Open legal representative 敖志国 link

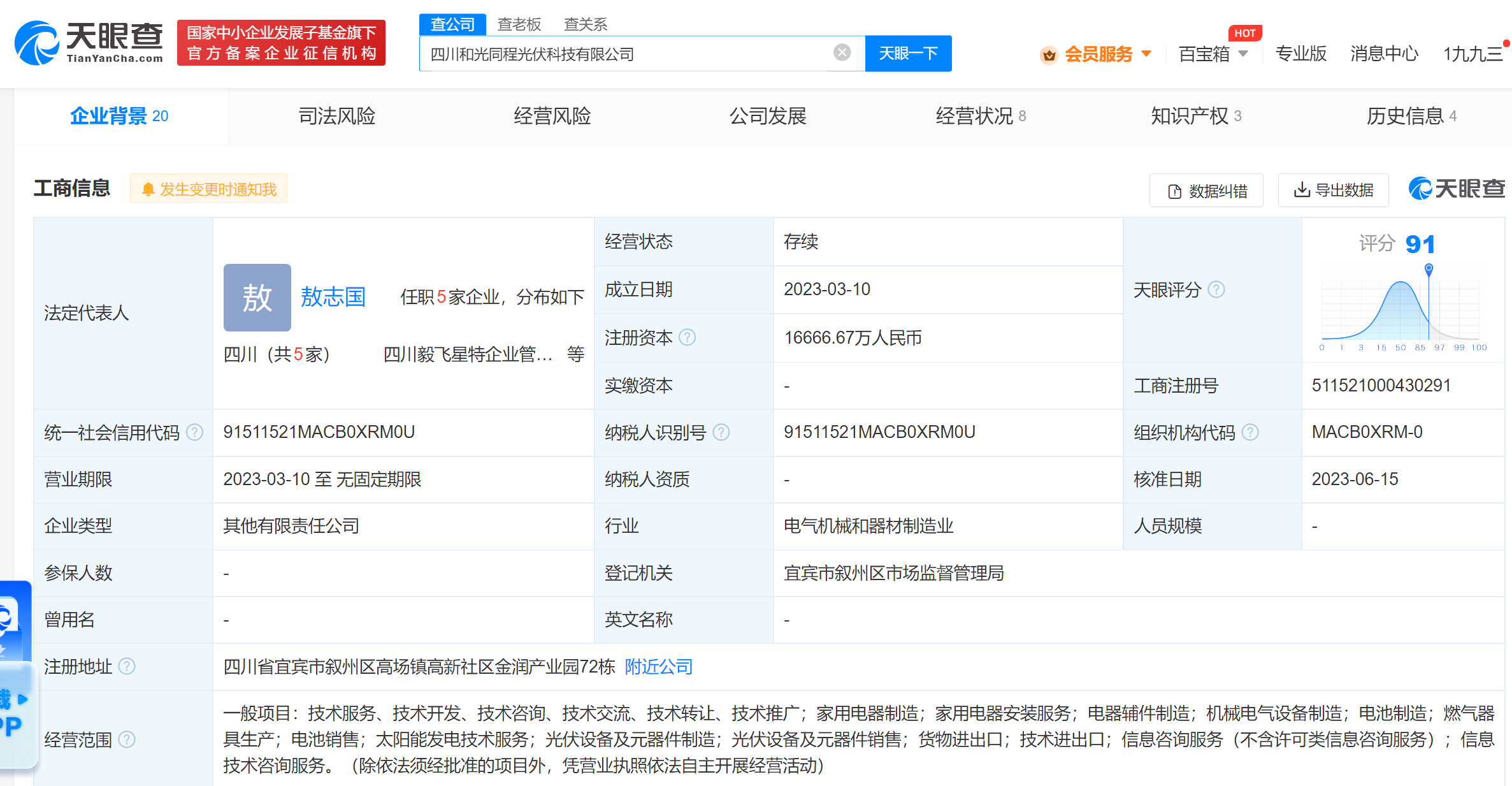pyautogui.click(x=333, y=297)
